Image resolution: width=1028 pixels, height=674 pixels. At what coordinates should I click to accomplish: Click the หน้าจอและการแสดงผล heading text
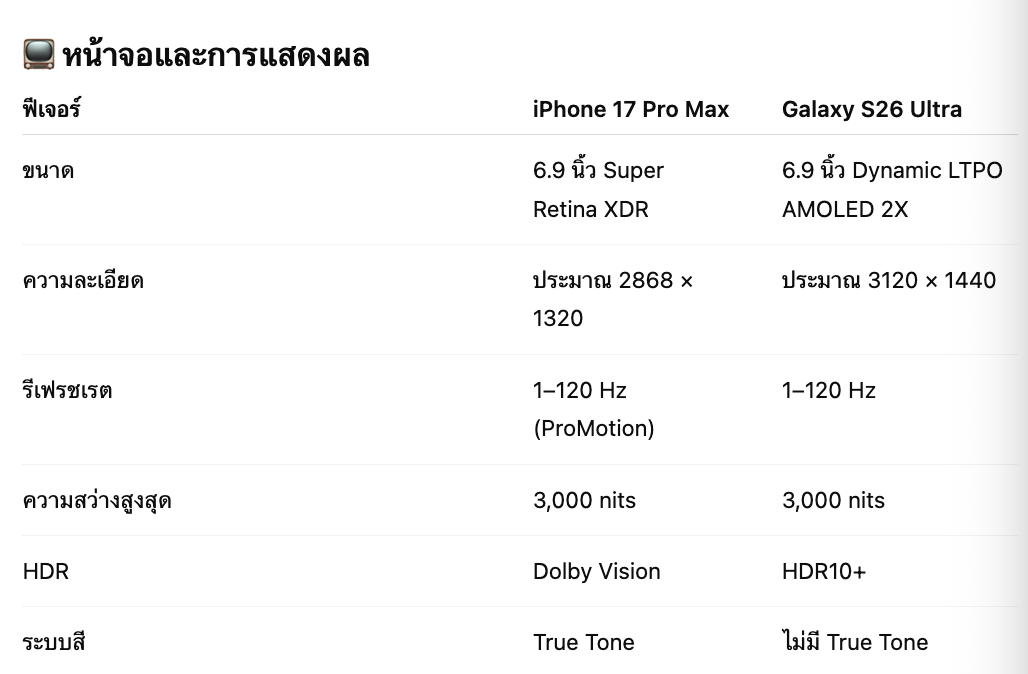click(x=216, y=55)
